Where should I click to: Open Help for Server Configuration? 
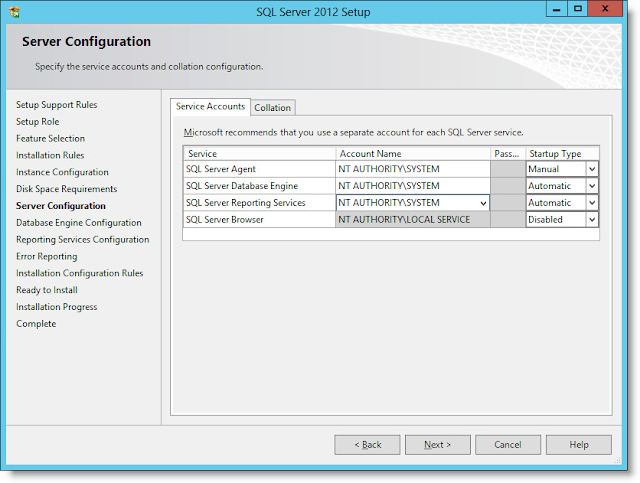[579, 445]
